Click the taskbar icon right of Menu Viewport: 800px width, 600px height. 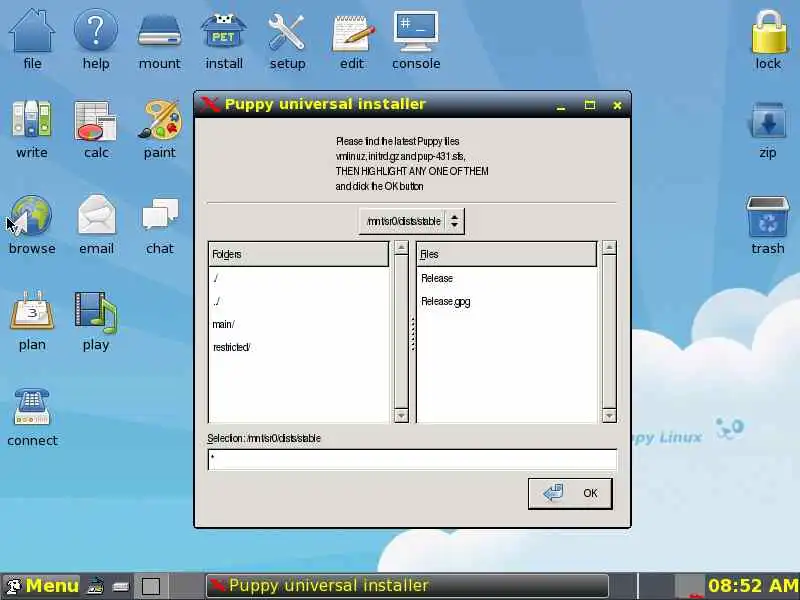[x=95, y=586]
